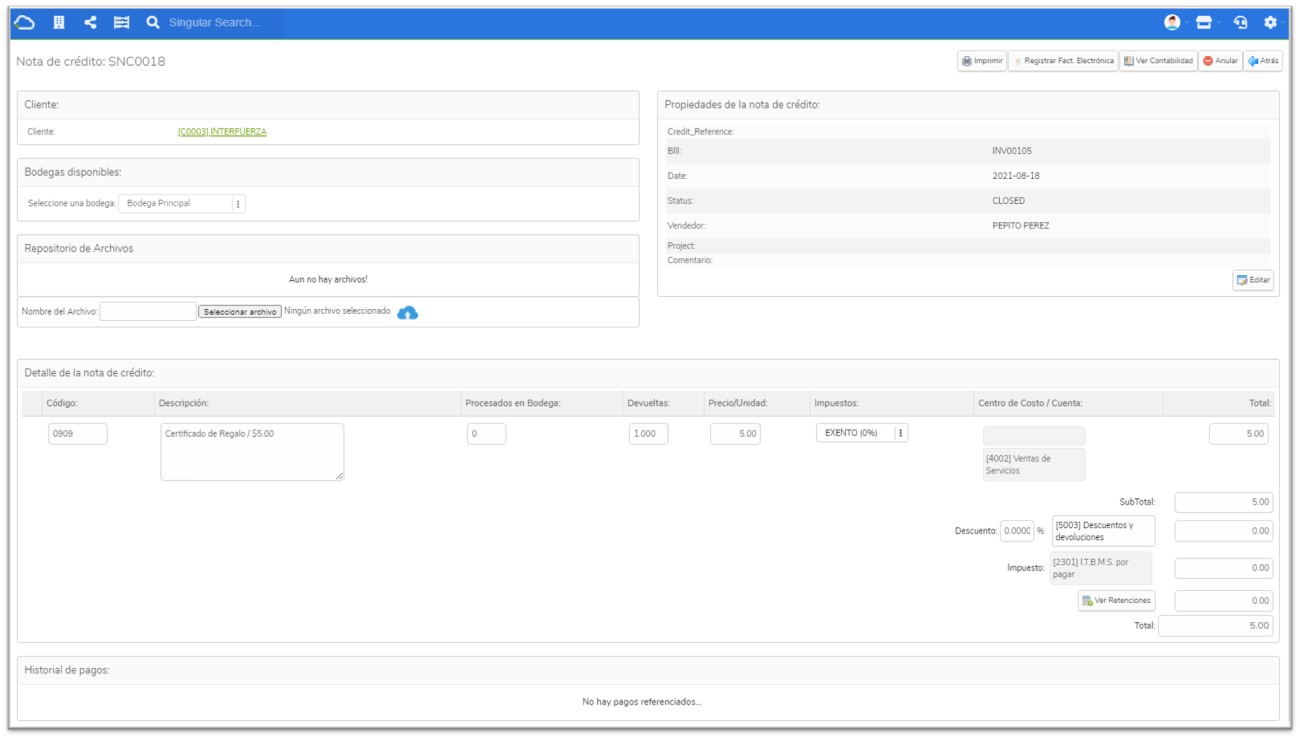Click the cloud home logo icon
Screen dimensions: 1300x739
(x=26, y=22)
